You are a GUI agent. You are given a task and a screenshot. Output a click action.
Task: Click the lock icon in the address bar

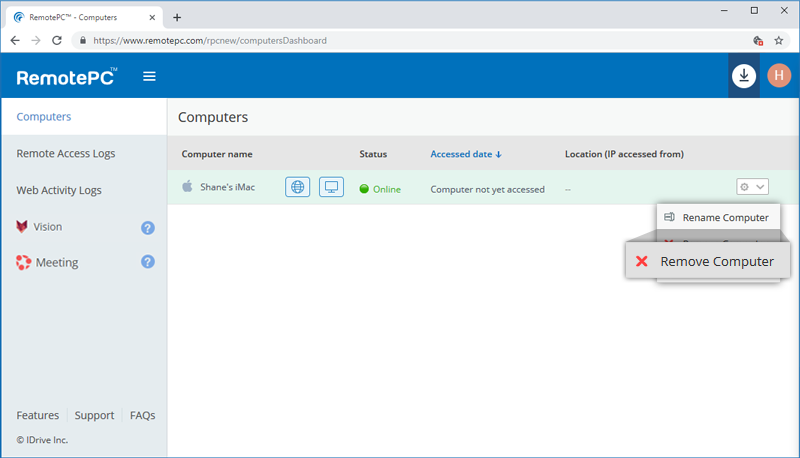[83, 40]
